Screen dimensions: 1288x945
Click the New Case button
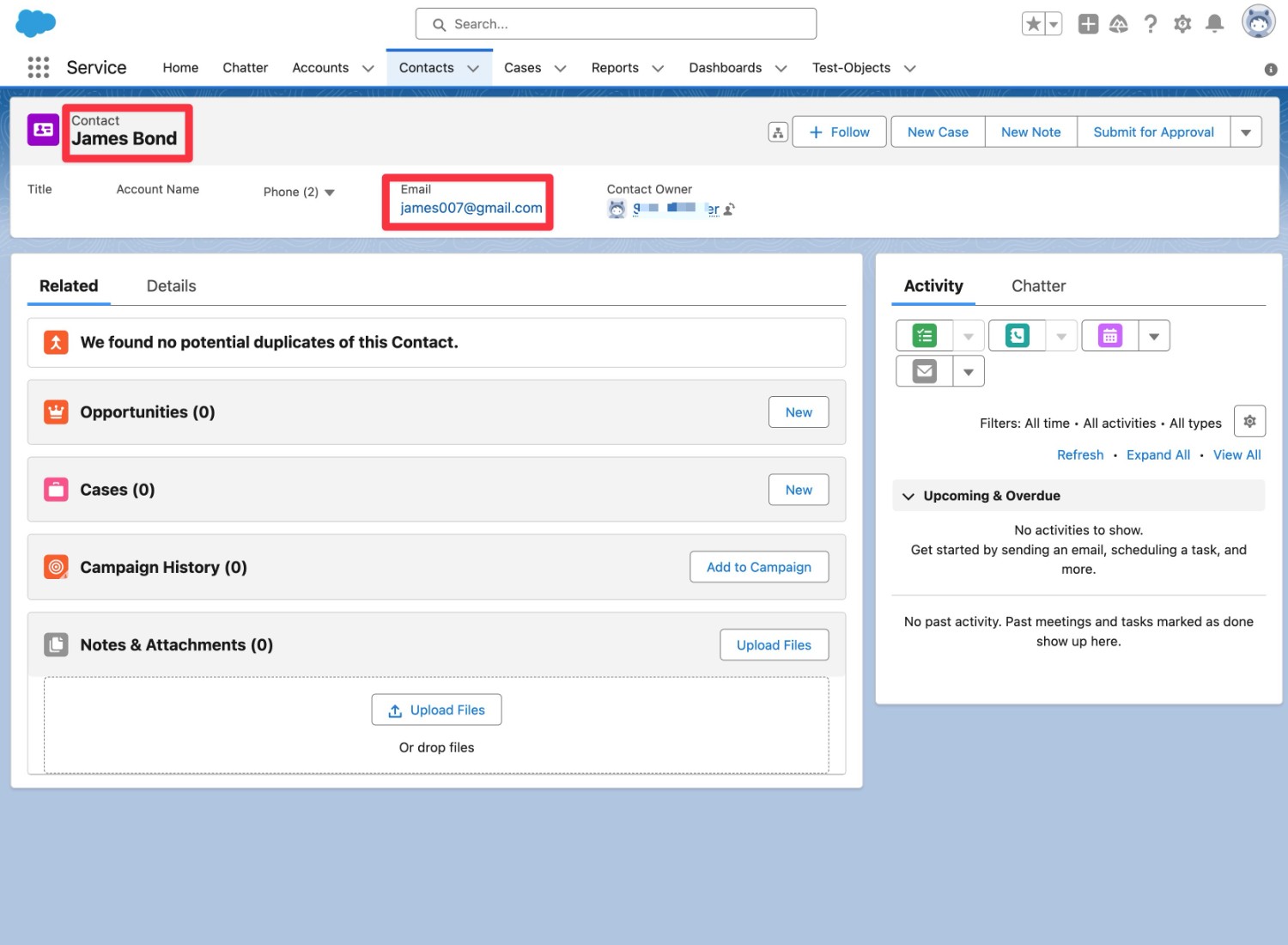(938, 132)
